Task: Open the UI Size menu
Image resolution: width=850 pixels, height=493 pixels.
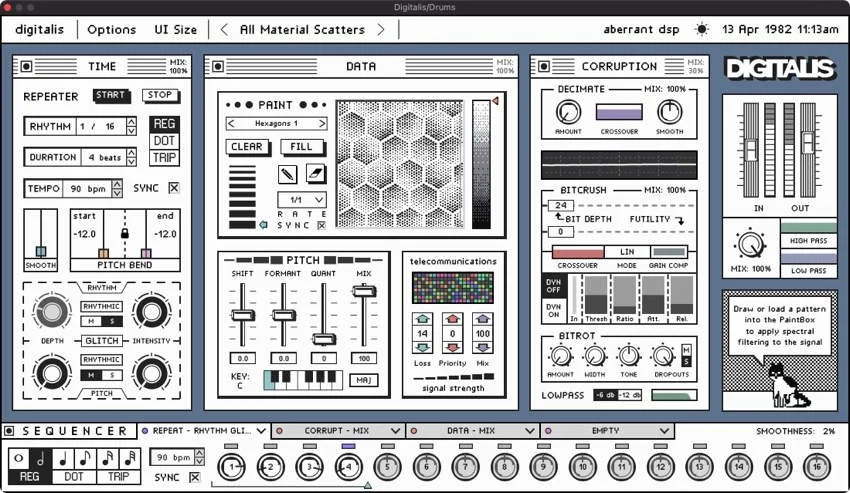Action: (176, 29)
